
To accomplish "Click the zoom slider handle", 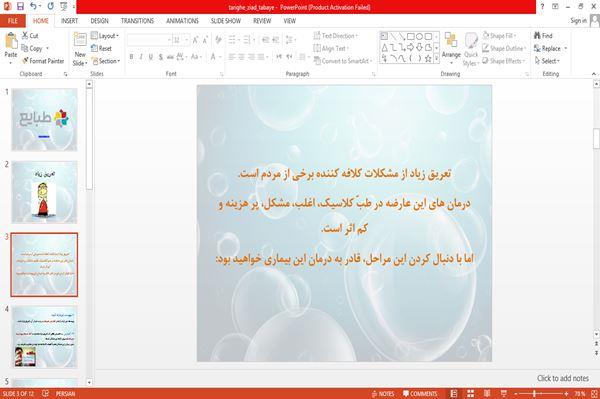I will [535, 393].
